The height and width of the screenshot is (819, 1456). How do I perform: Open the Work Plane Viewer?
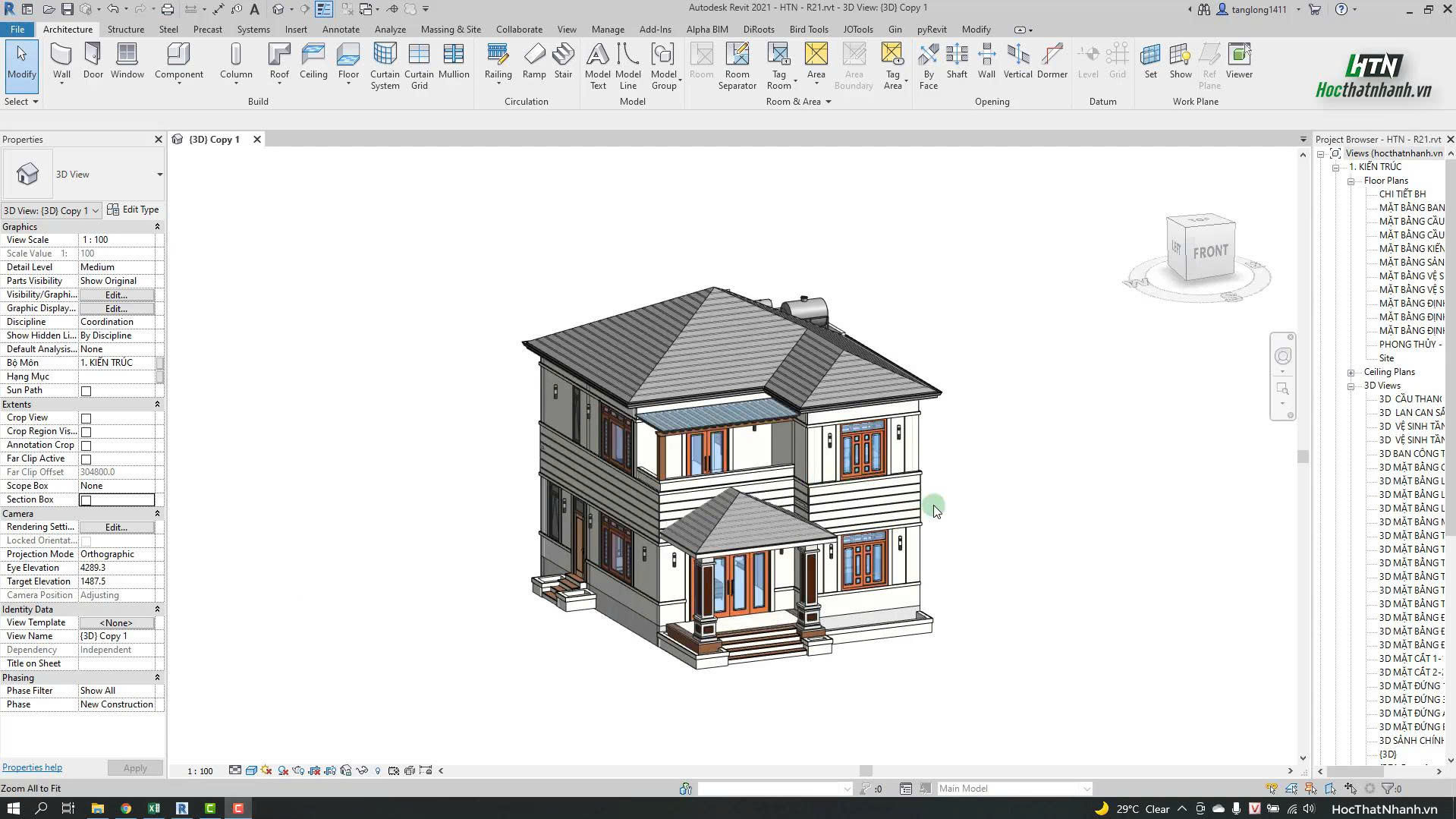tap(1239, 61)
